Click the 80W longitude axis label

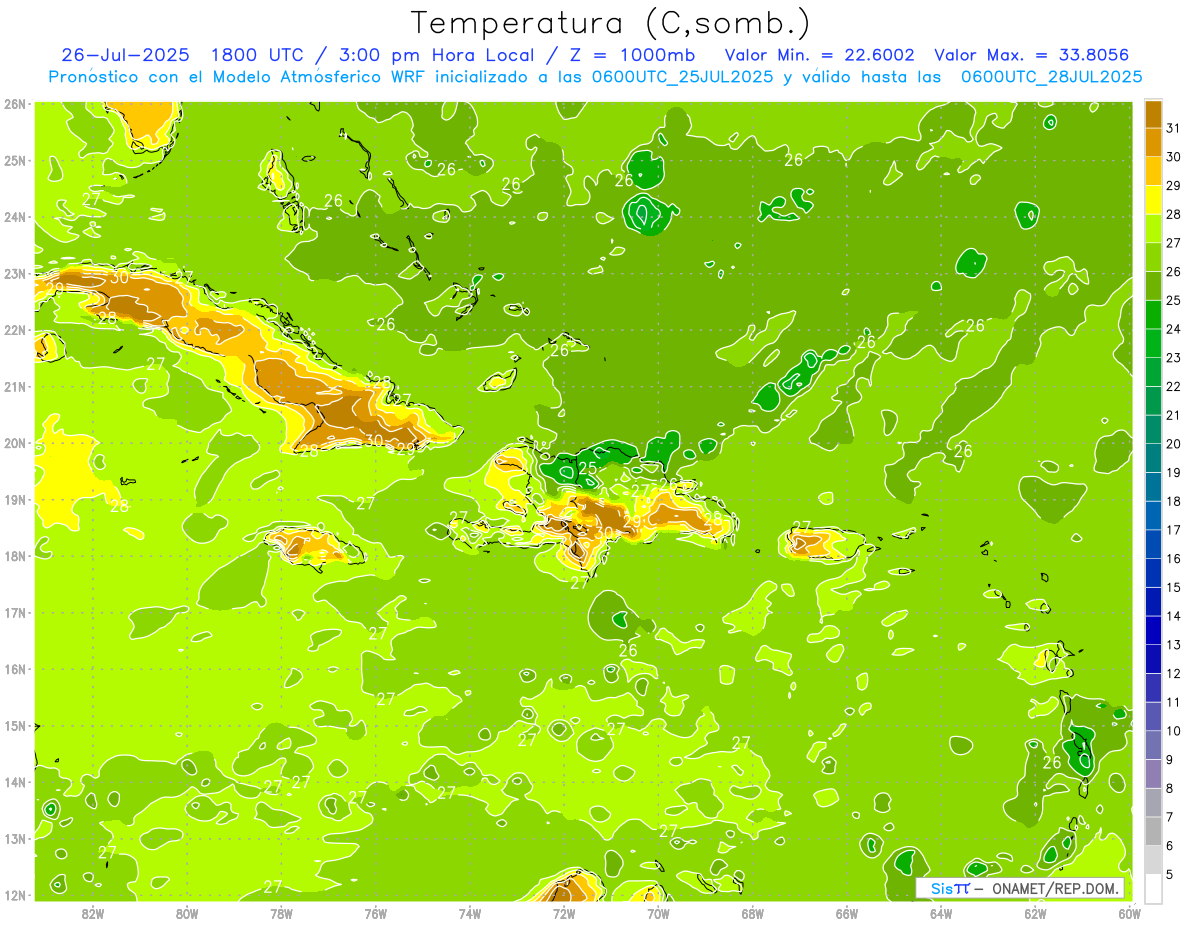point(187,913)
